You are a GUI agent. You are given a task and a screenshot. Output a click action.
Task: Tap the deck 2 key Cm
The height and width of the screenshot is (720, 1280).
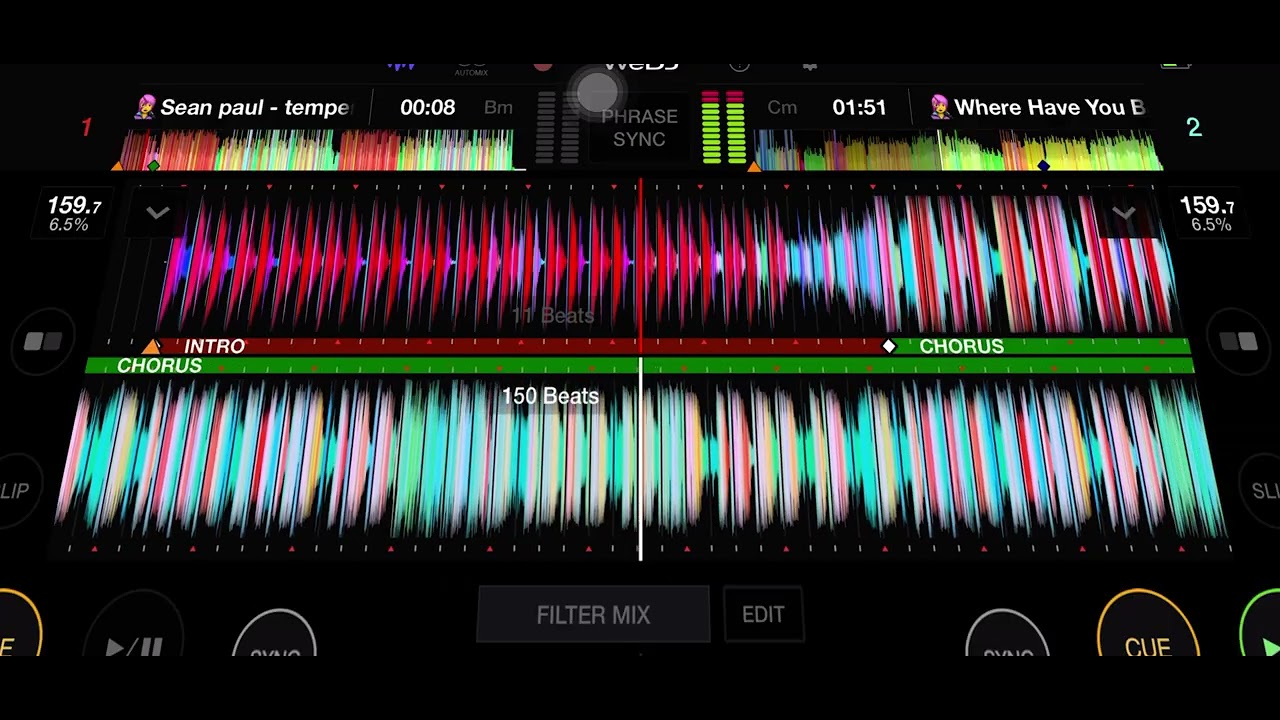782,107
